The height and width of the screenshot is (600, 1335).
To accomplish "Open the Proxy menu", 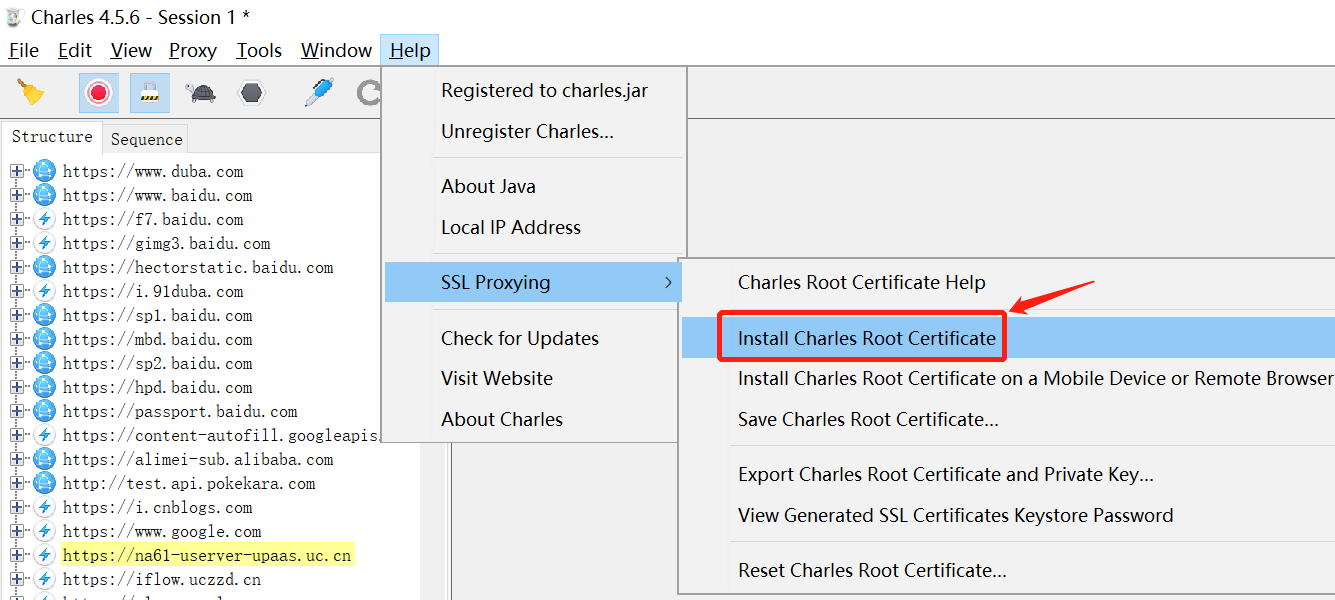I will click(193, 50).
